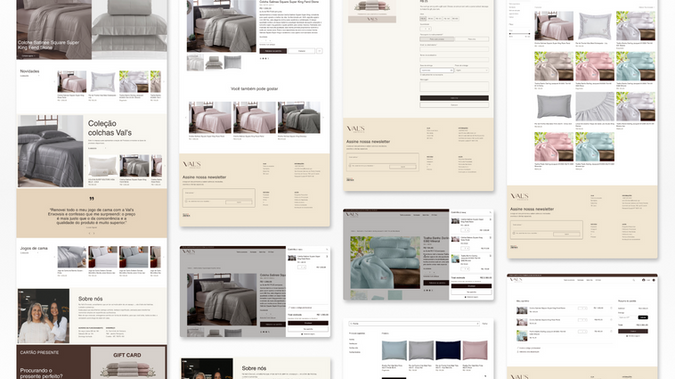Click the newsletter email field in the gift card page footer
The image size is (675, 379).
(x=383, y=158)
